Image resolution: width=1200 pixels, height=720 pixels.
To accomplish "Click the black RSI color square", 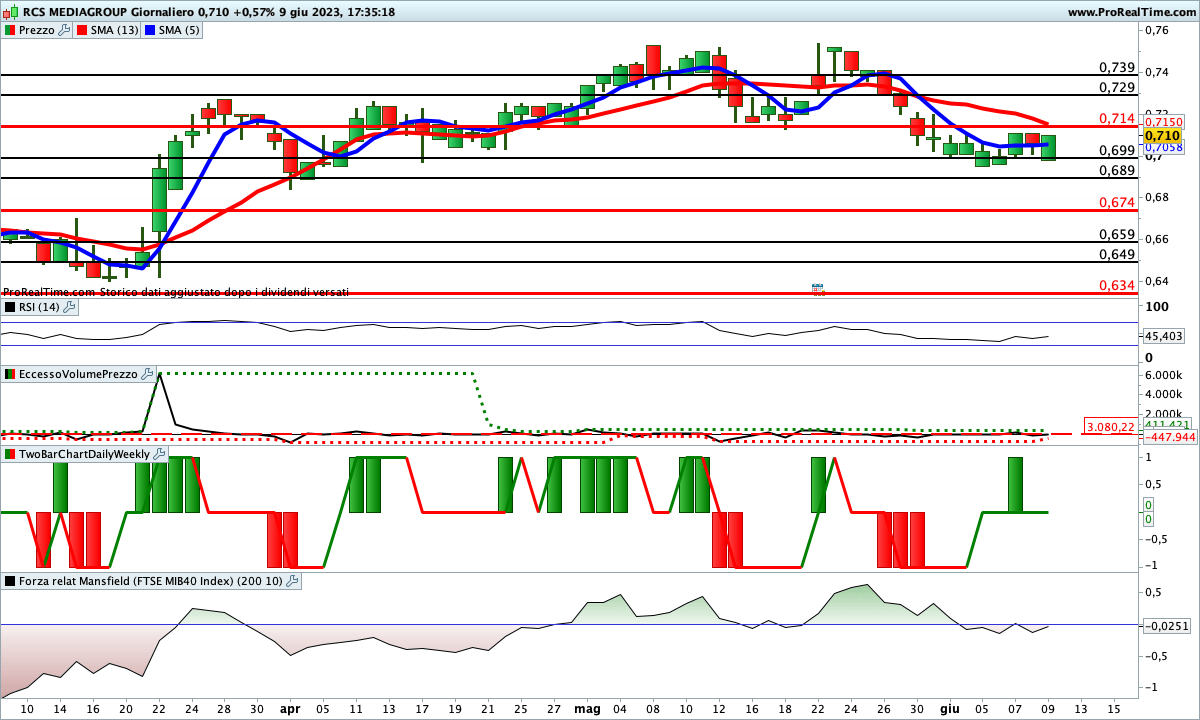I will [x=10, y=307].
